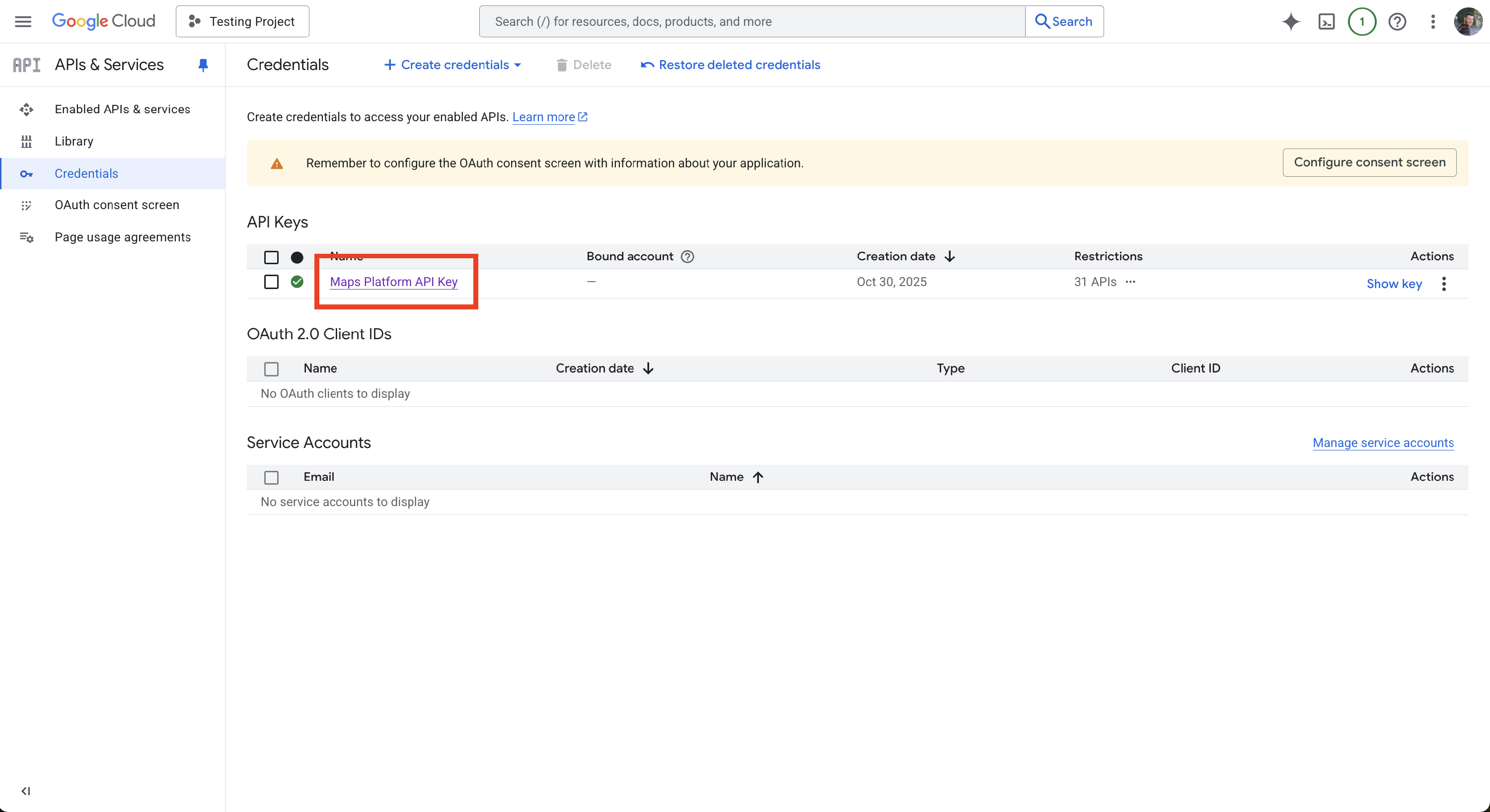Collapse the side navigation panel

click(x=25, y=791)
